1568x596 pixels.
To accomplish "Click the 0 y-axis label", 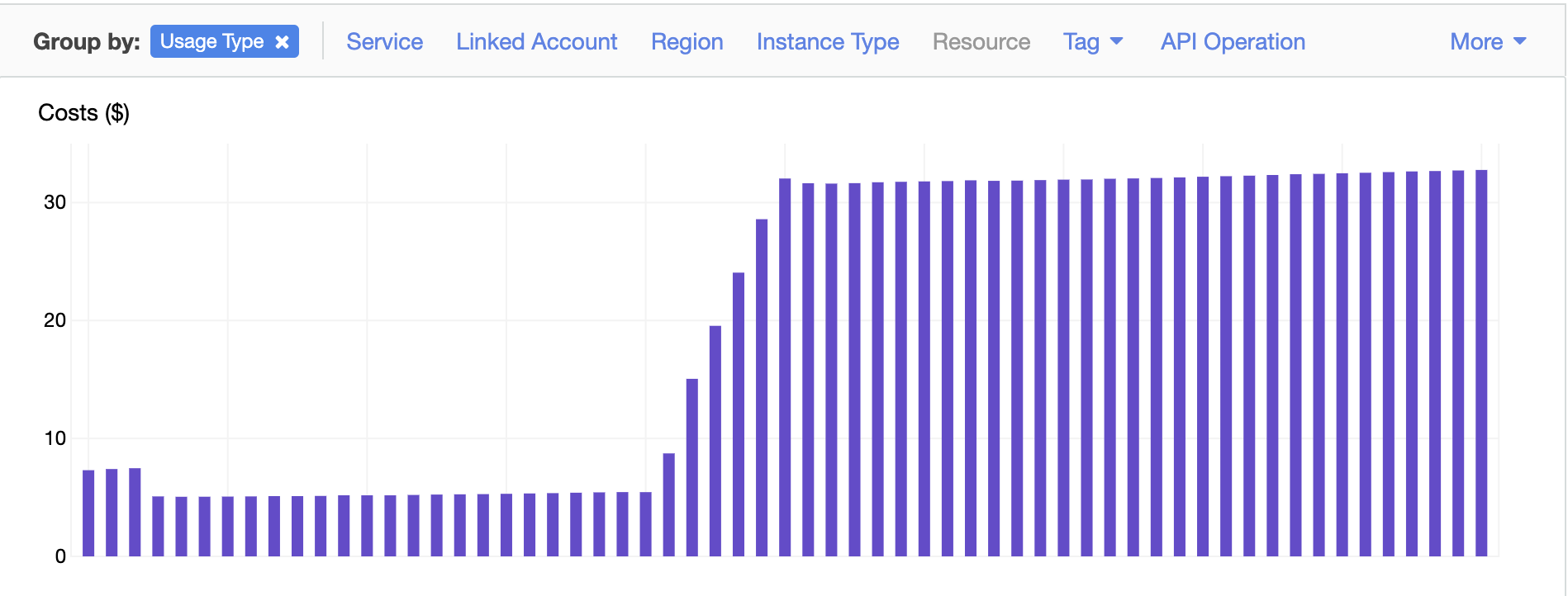I will click(x=60, y=556).
